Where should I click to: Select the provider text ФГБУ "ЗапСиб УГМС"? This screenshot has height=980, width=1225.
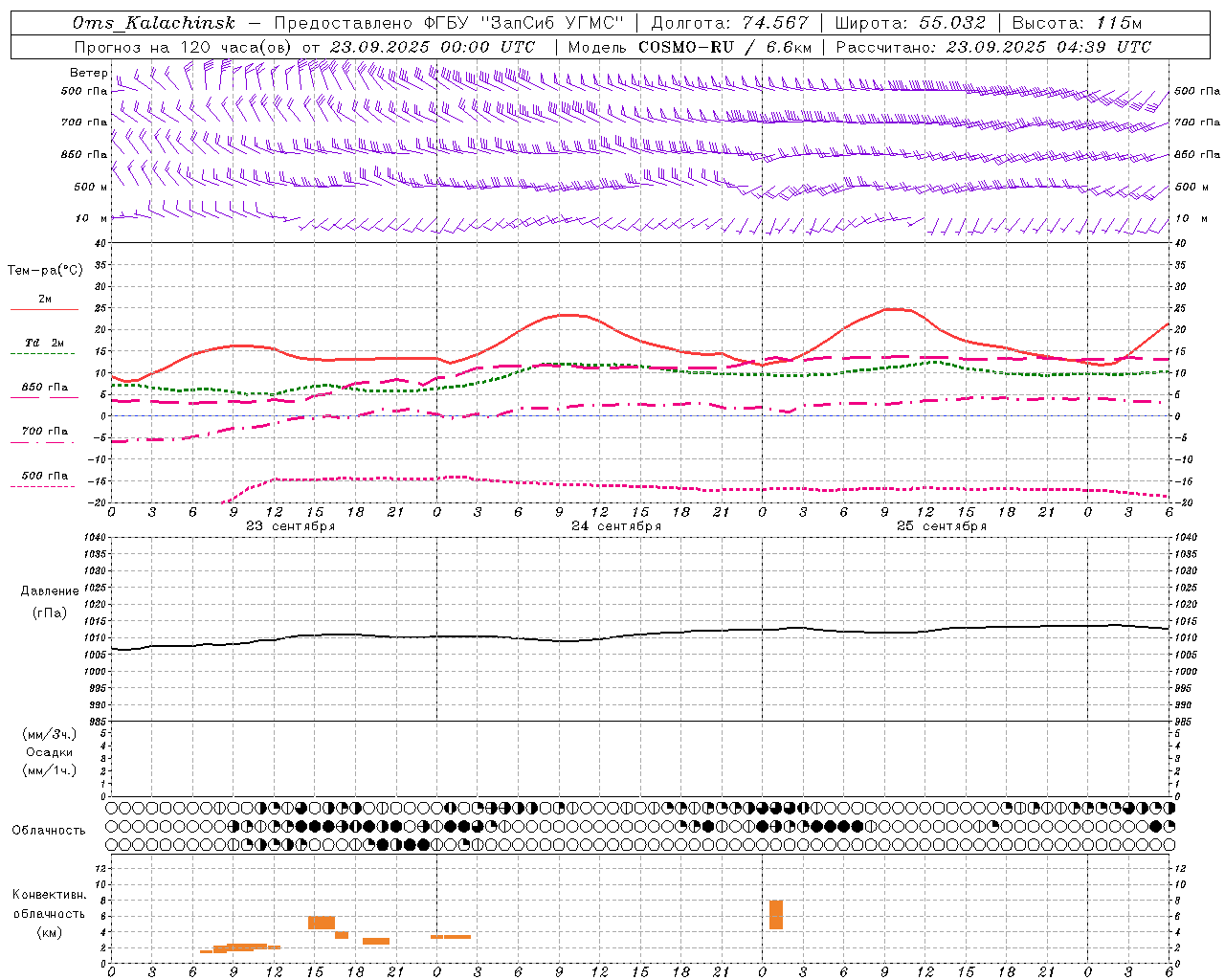pyautogui.click(x=523, y=23)
